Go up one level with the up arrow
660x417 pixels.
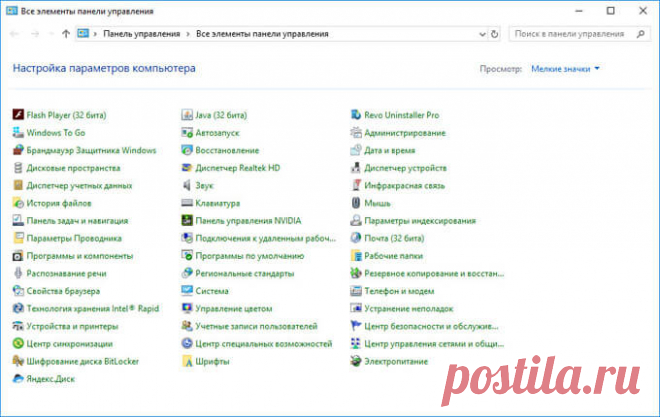[66, 34]
